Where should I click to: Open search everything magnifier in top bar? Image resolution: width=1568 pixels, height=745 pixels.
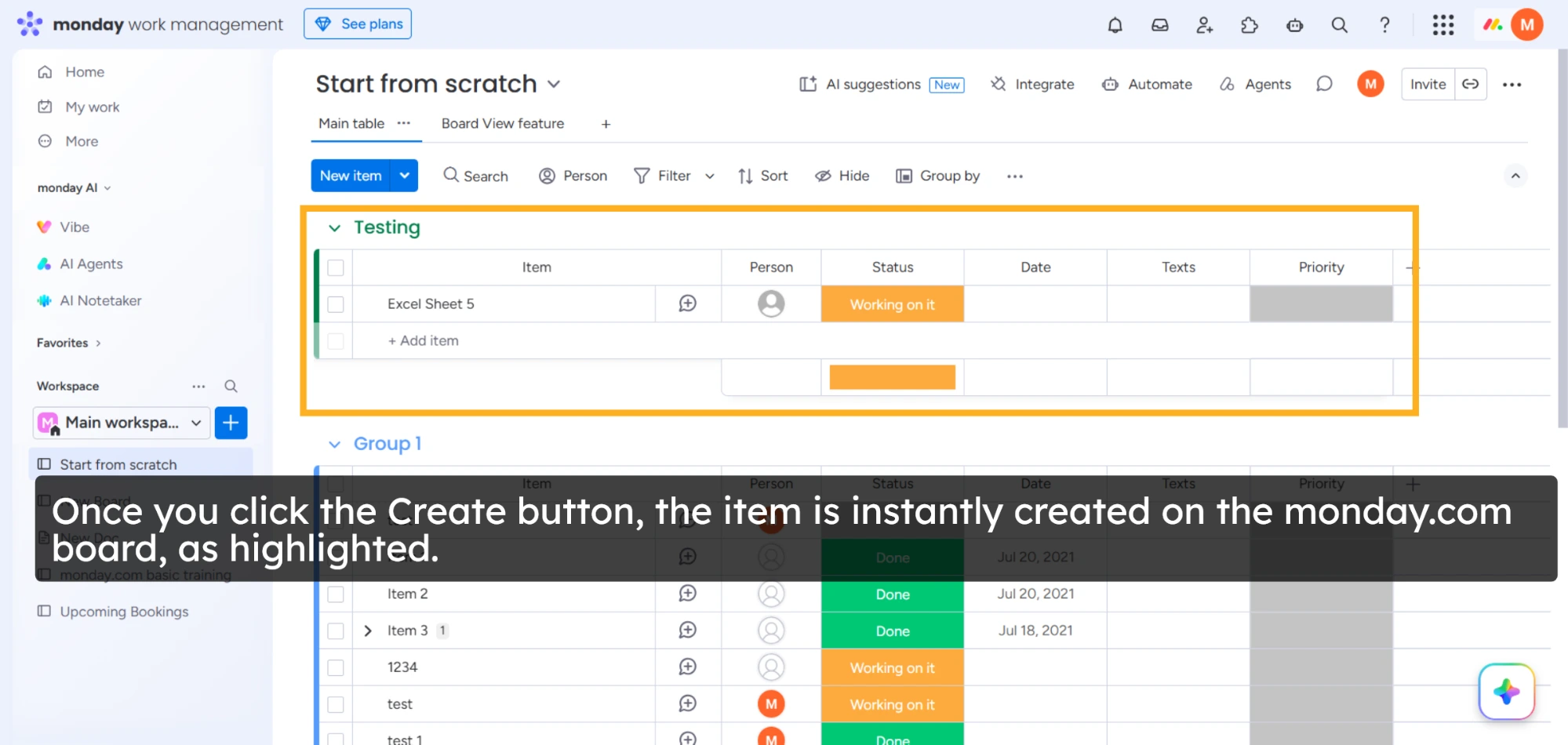click(1340, 25)
